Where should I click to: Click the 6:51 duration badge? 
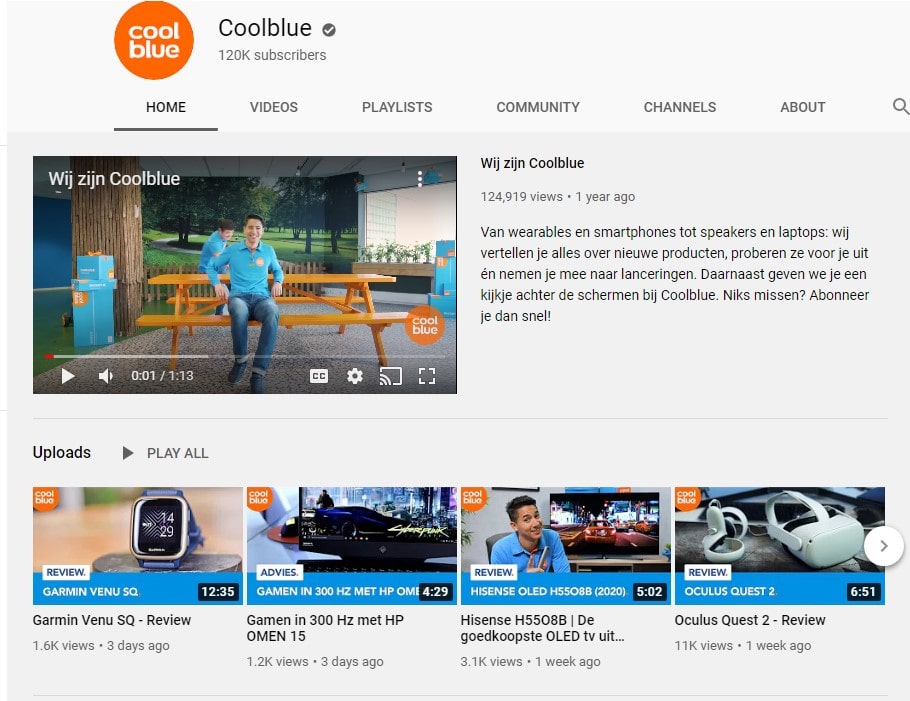tap(863, 592)
